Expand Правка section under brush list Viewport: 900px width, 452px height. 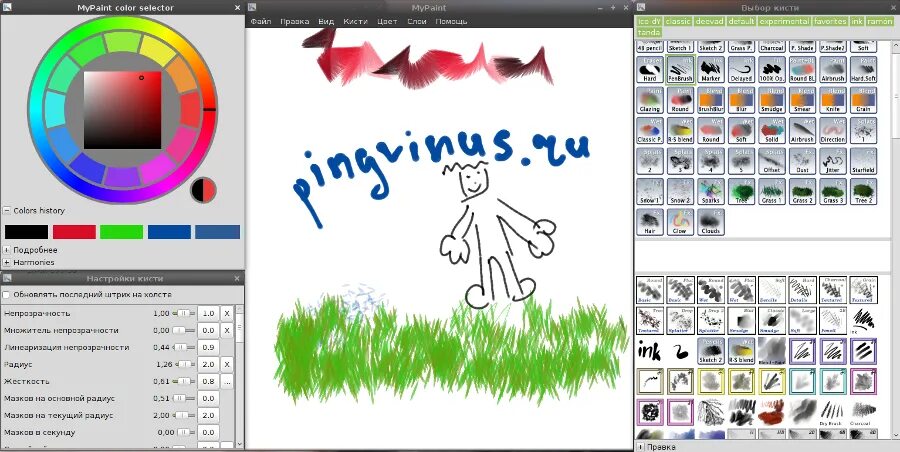[641, 447]
